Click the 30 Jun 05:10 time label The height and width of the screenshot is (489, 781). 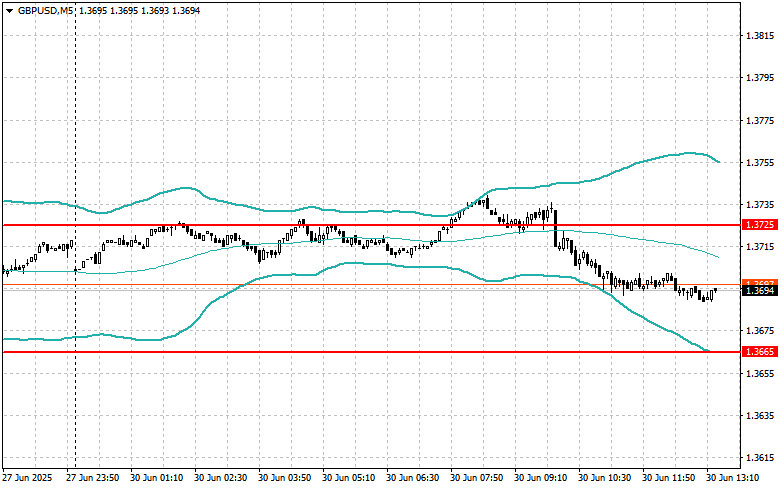pyautogui.click(x=349, y=478)
